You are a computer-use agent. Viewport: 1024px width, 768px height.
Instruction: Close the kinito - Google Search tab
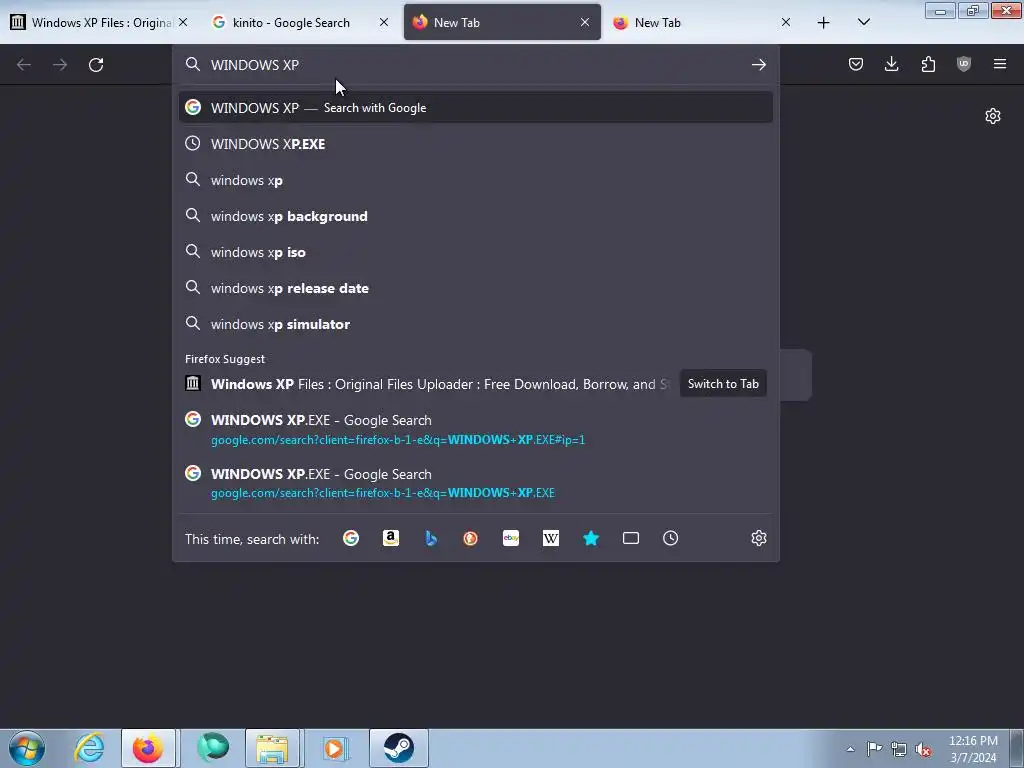pos(384,23)
